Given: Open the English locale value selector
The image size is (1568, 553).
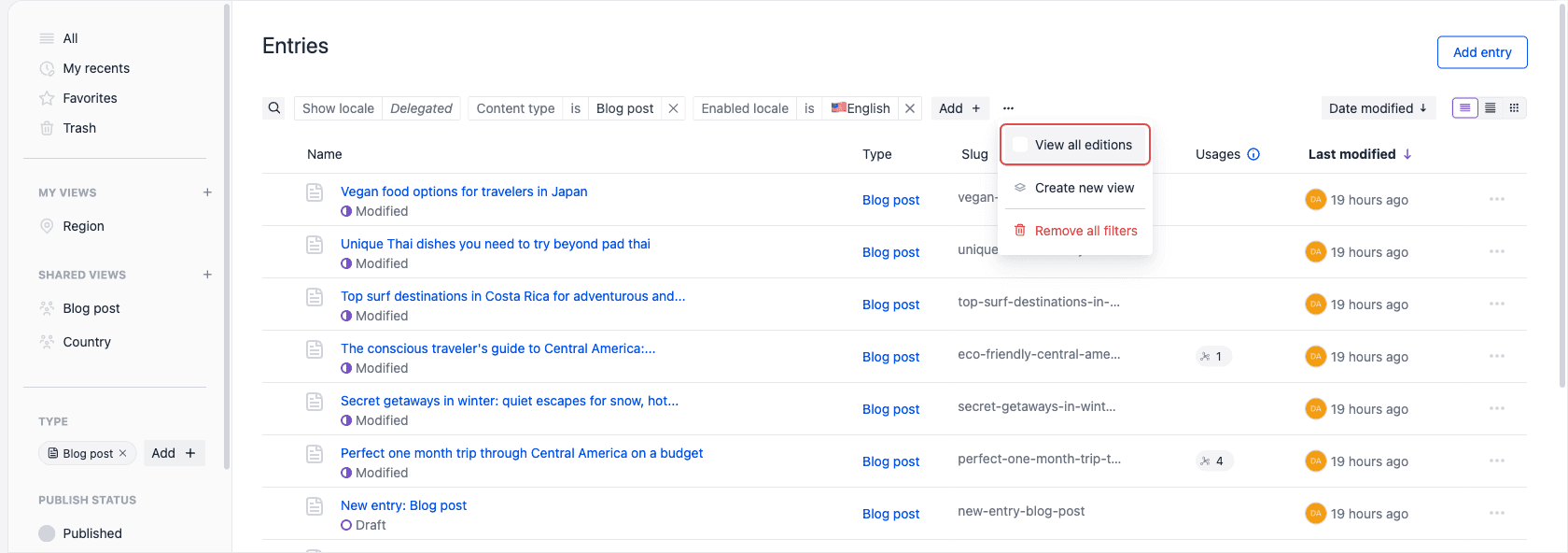Looking at the screenshot, I should pos(861,108).
